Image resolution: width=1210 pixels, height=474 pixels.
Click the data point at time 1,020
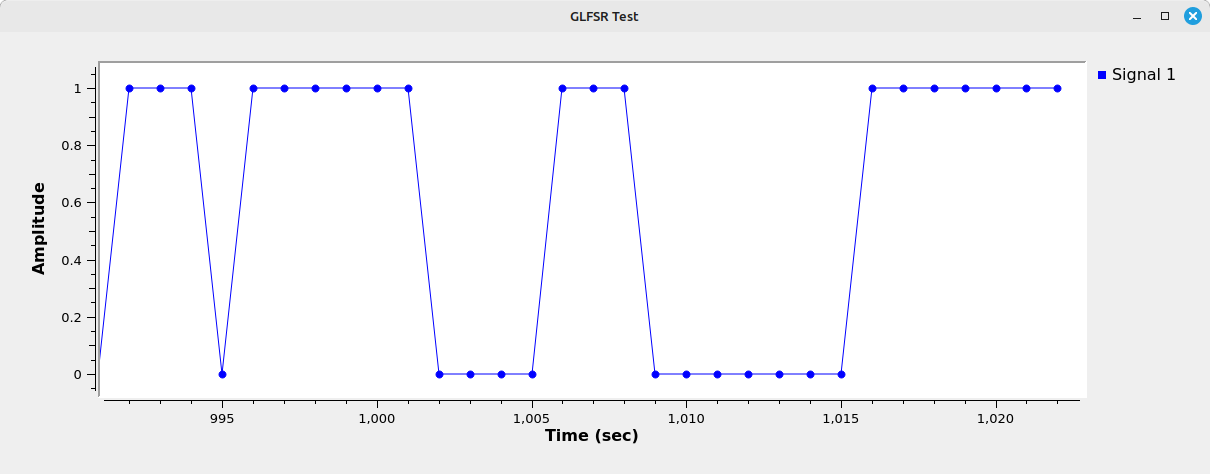(x=996, y=88)
